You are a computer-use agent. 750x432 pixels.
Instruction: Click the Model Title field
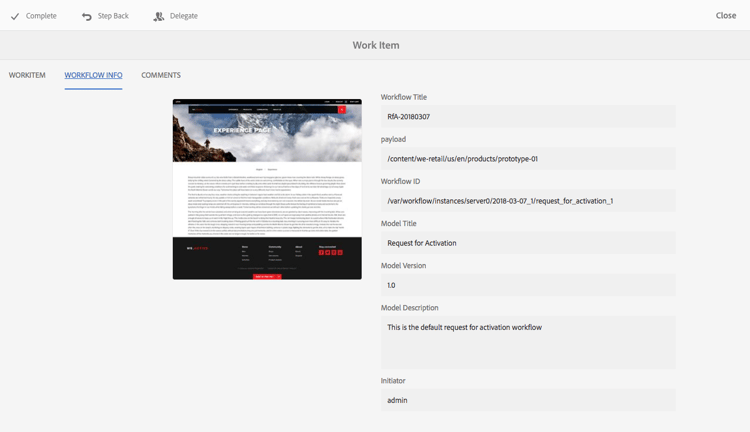528,243
